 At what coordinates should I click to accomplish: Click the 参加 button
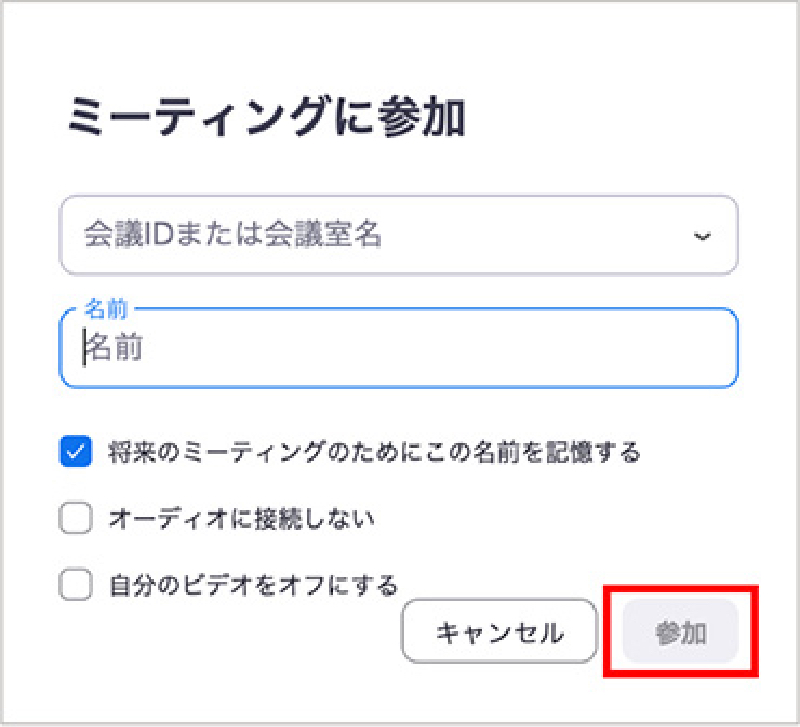[x=681, y=632]
